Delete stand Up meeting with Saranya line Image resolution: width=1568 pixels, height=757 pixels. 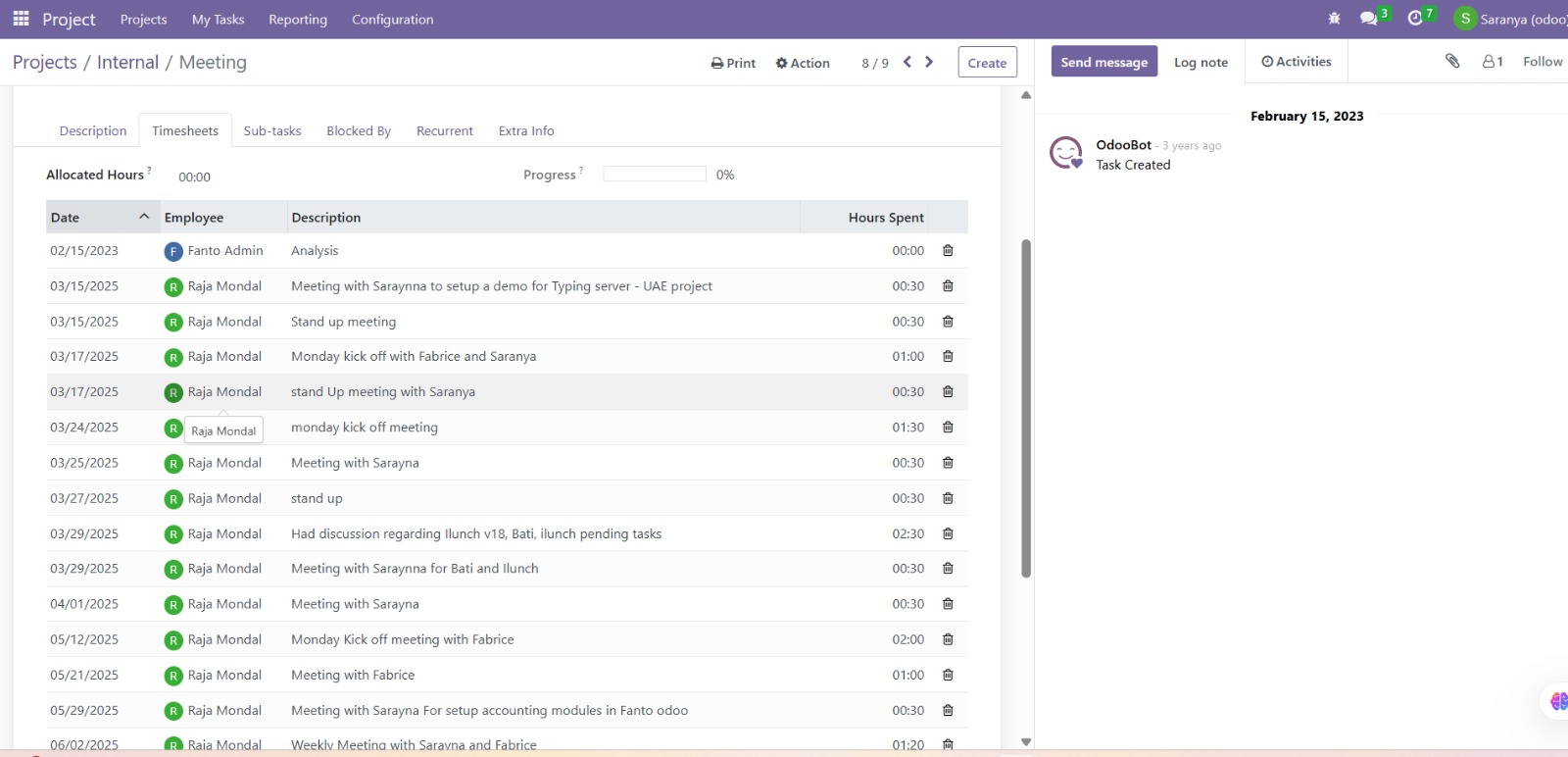(948, 392)
